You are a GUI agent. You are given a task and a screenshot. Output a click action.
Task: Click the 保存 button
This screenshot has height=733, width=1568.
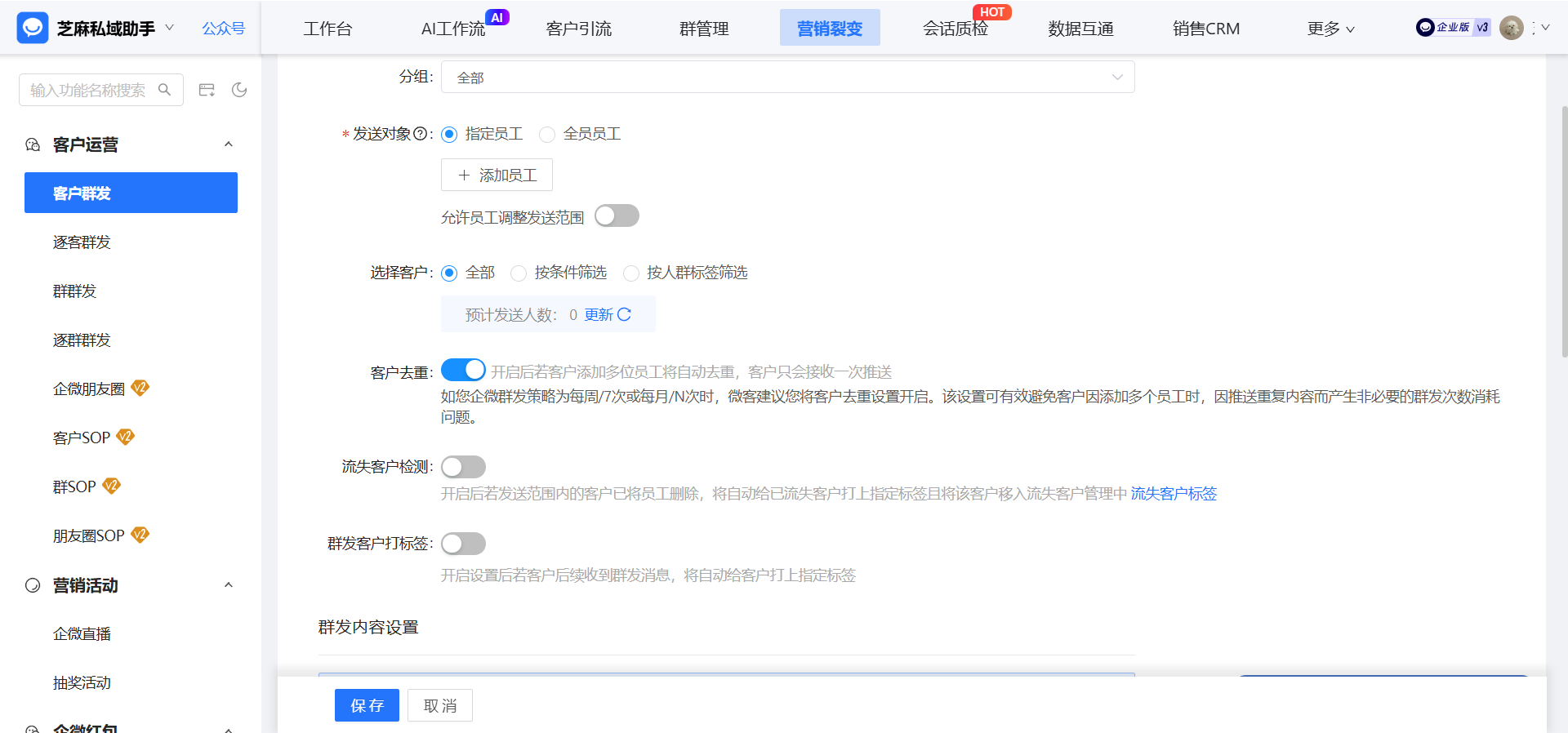pyautogui.click(x=367, y=705)
